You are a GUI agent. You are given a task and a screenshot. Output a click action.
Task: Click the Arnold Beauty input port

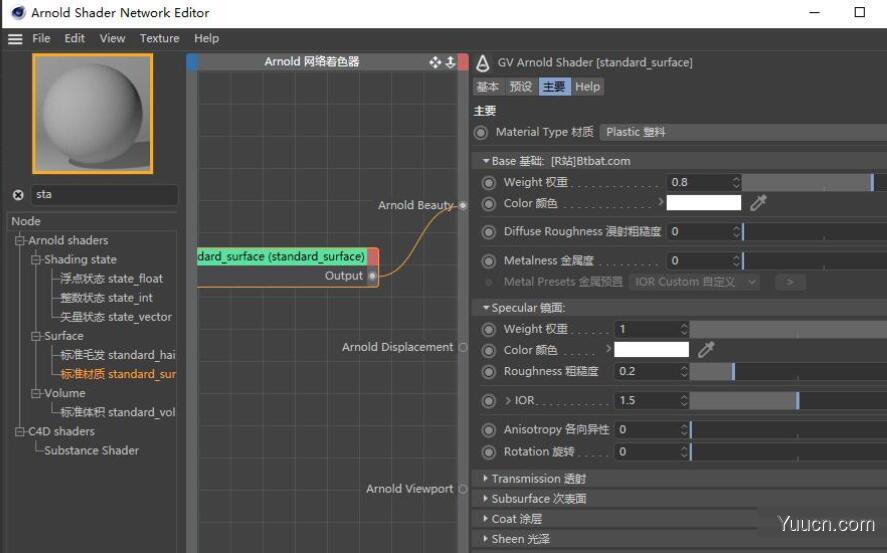463,205
